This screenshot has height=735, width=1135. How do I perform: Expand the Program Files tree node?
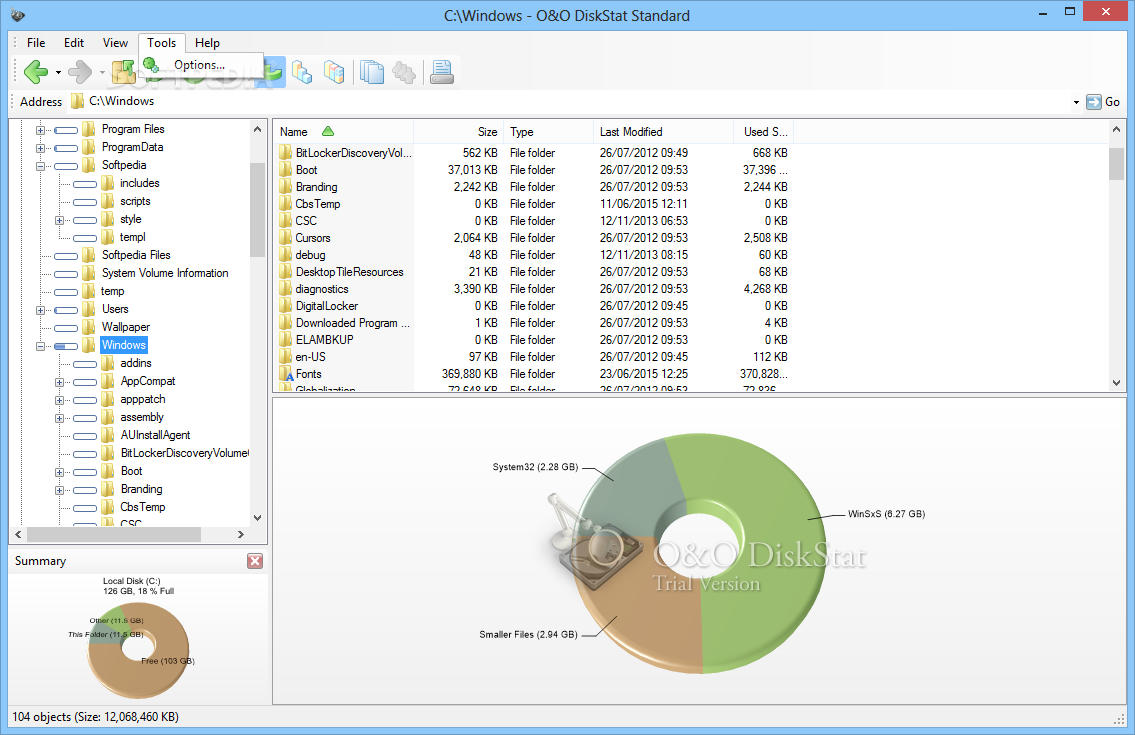pyautogui.click(x=41, y=130)
